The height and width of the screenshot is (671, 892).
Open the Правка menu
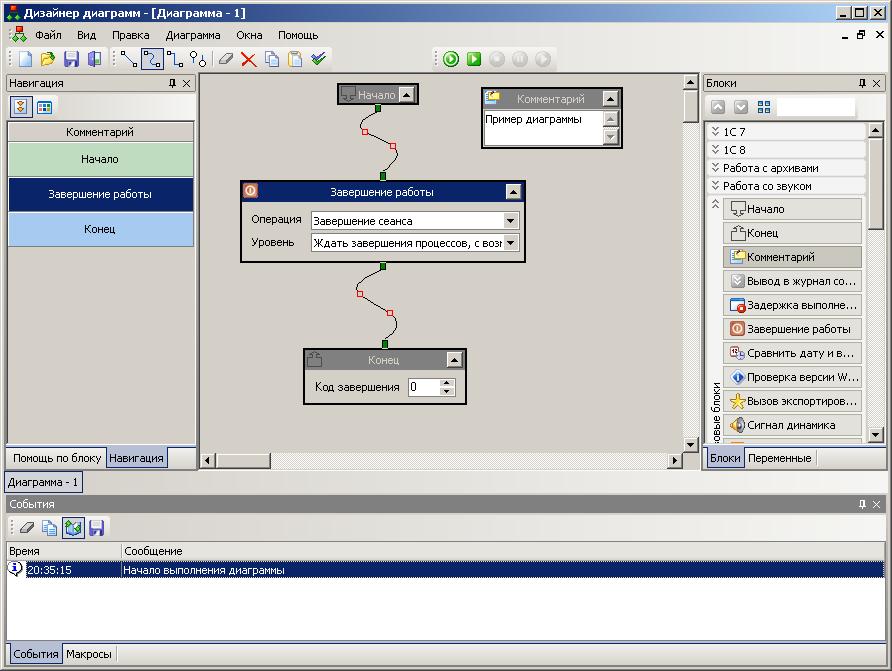[130, 35]
